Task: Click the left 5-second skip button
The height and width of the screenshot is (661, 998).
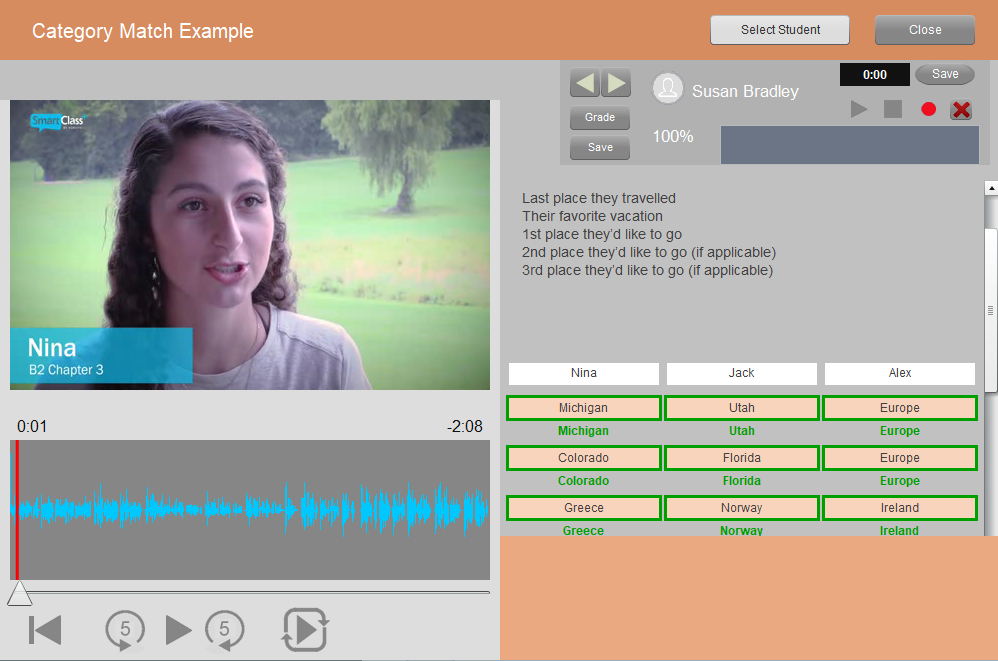Action: (125, 630)
